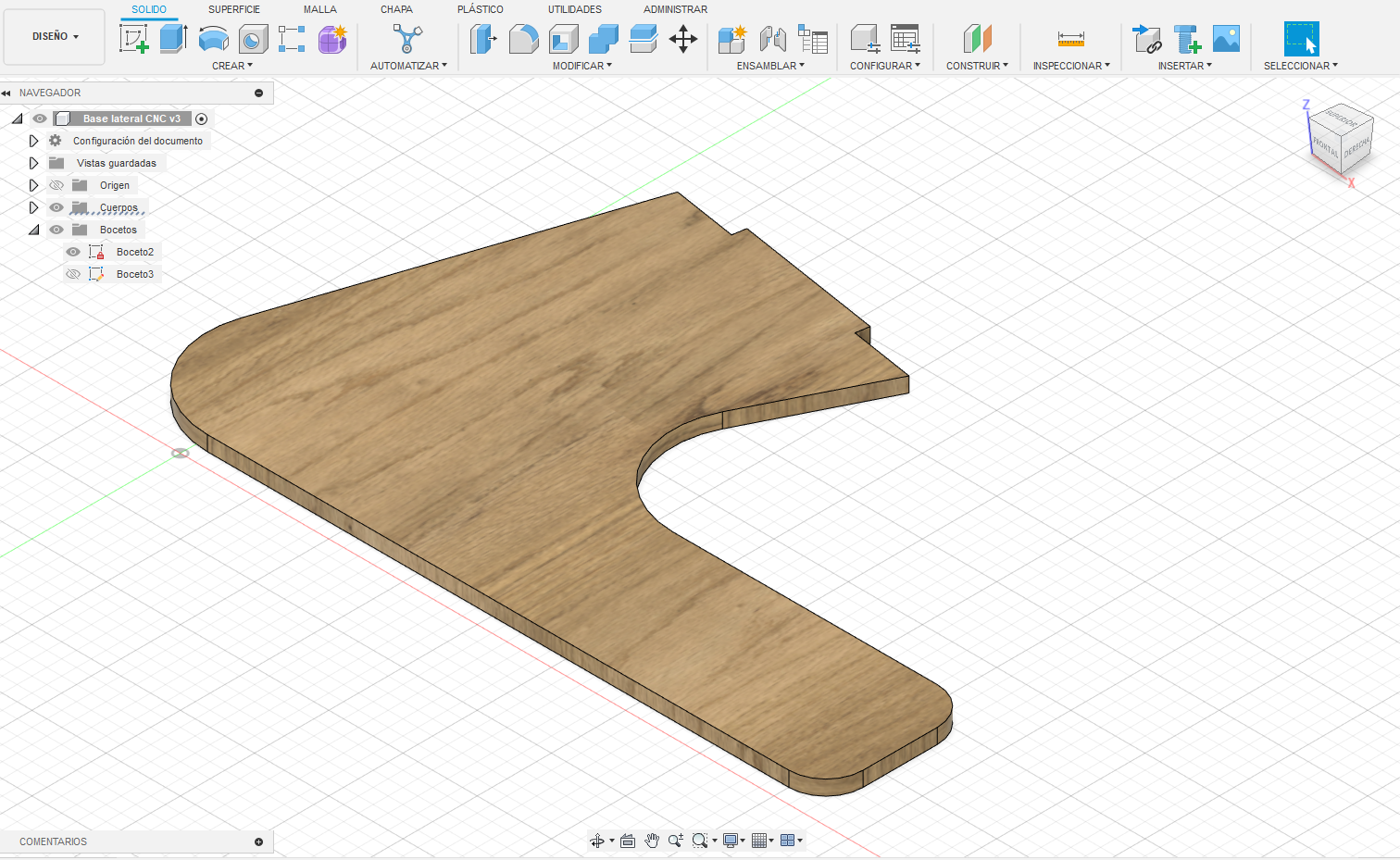Switch to the PLÁSTICO tab

point(481,9)
